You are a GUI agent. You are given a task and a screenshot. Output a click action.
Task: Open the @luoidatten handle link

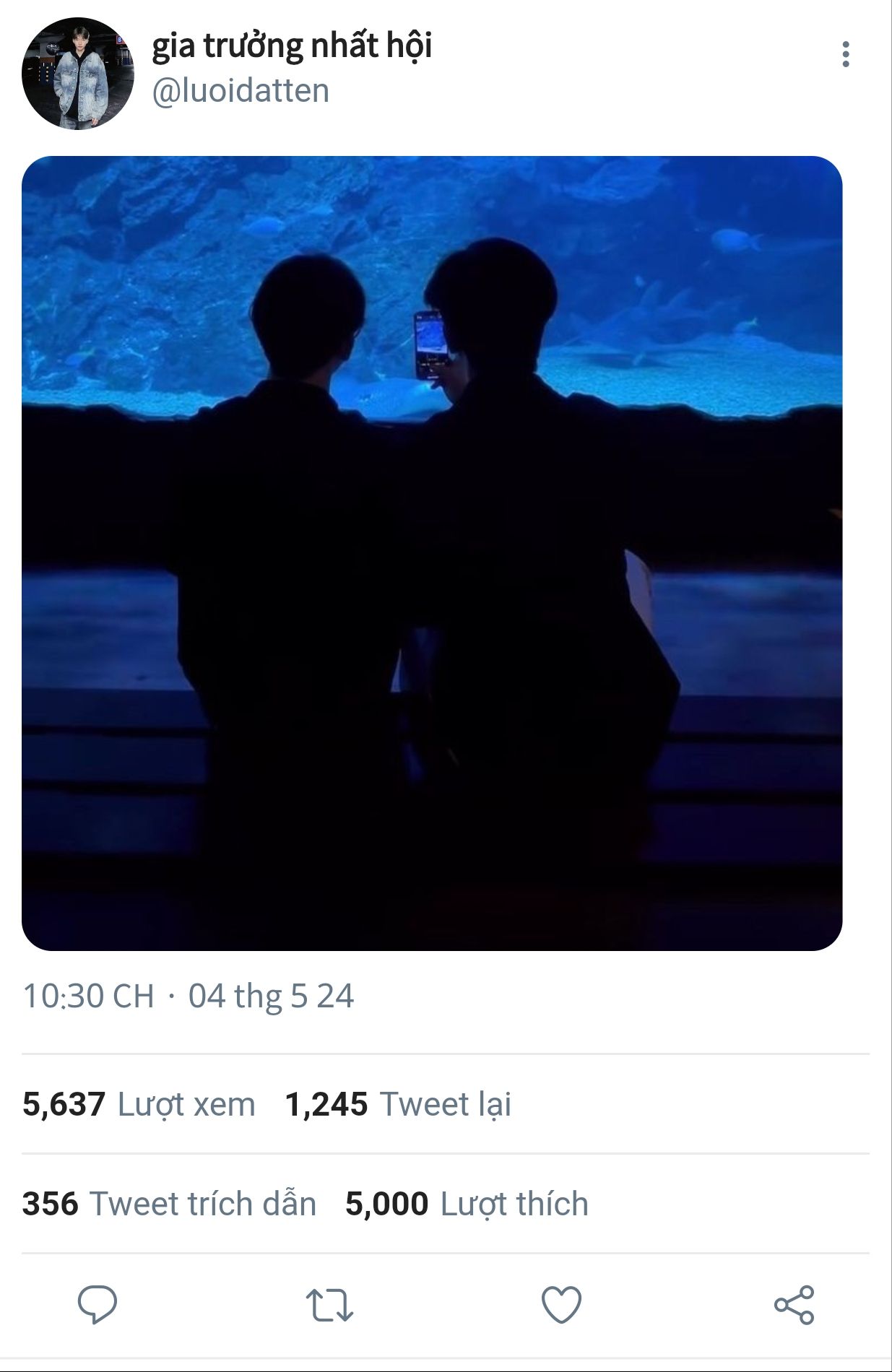[241, 91]
